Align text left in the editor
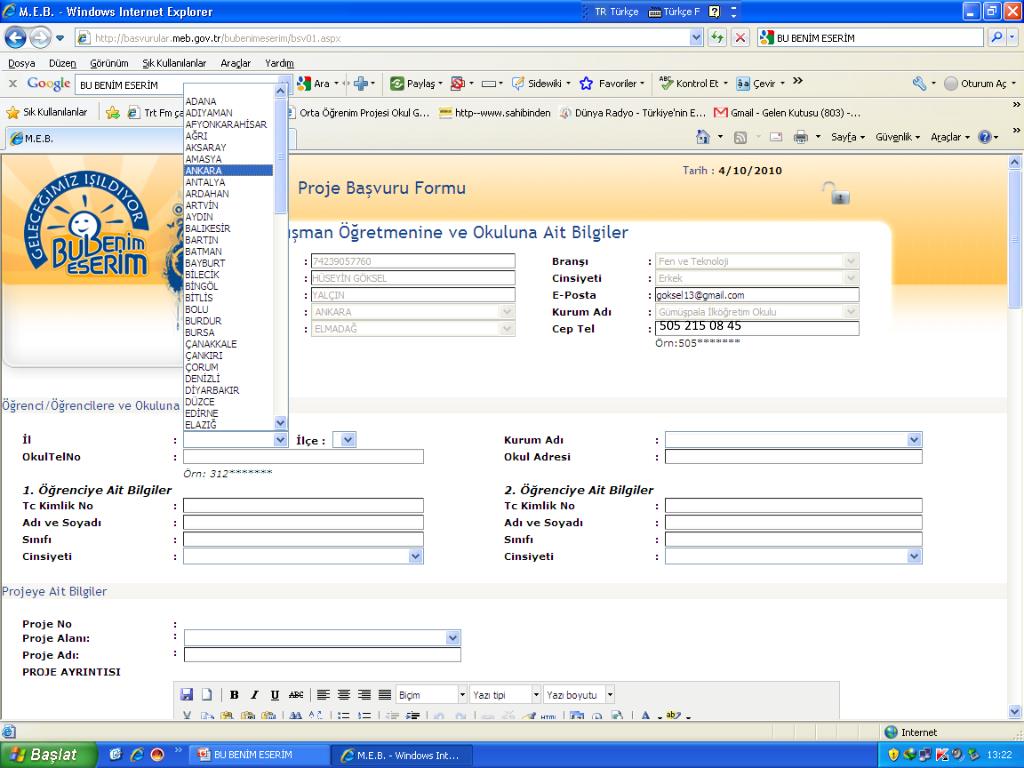The width and height of the screenshot is (1024, 768). coord(324,695)
